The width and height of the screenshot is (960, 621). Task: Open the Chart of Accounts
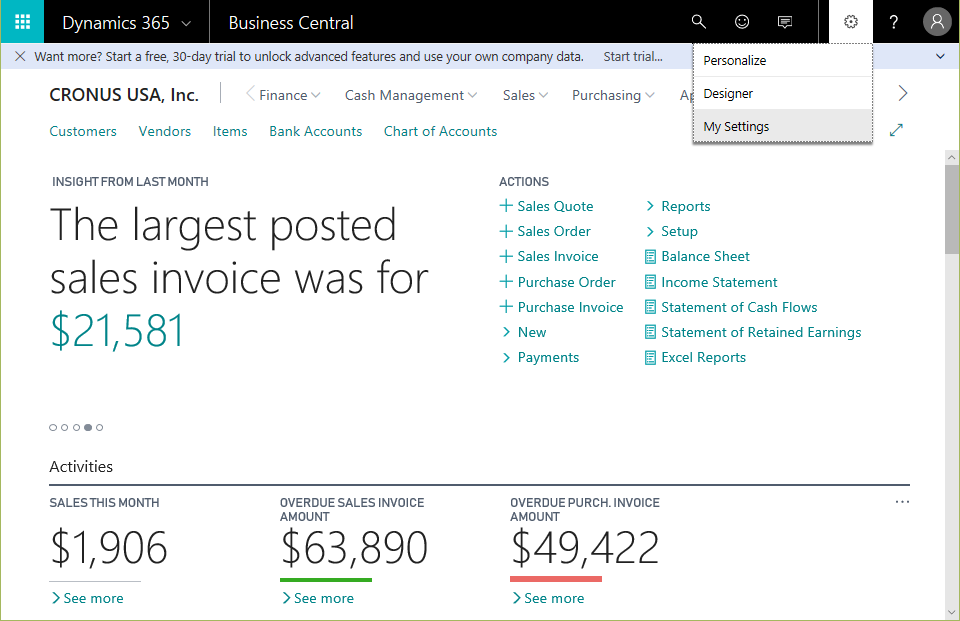pyautogui.click(x=440, y=131)
